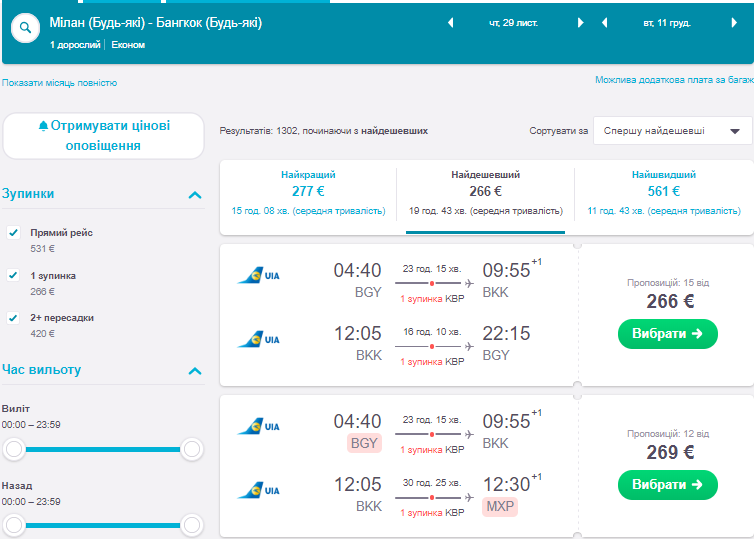Click UIA logo on 12:30 MXP return flight
The image size is (754, 539).
click(x=258, y=490)
